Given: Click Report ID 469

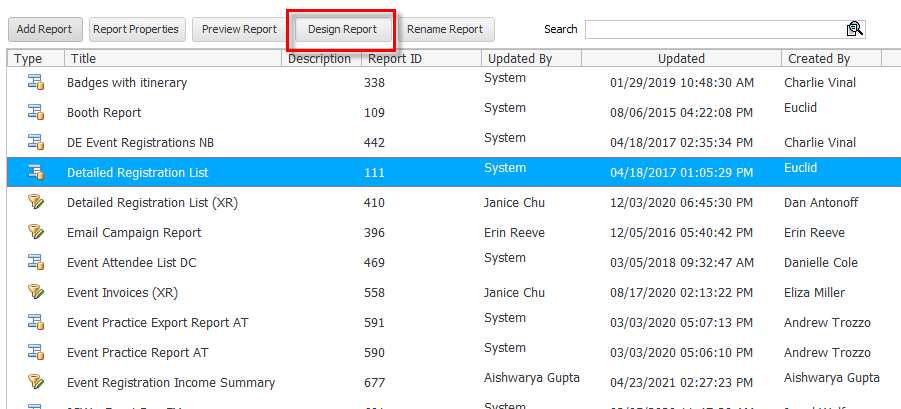Looking at the screenshot, I should (374, 263).
